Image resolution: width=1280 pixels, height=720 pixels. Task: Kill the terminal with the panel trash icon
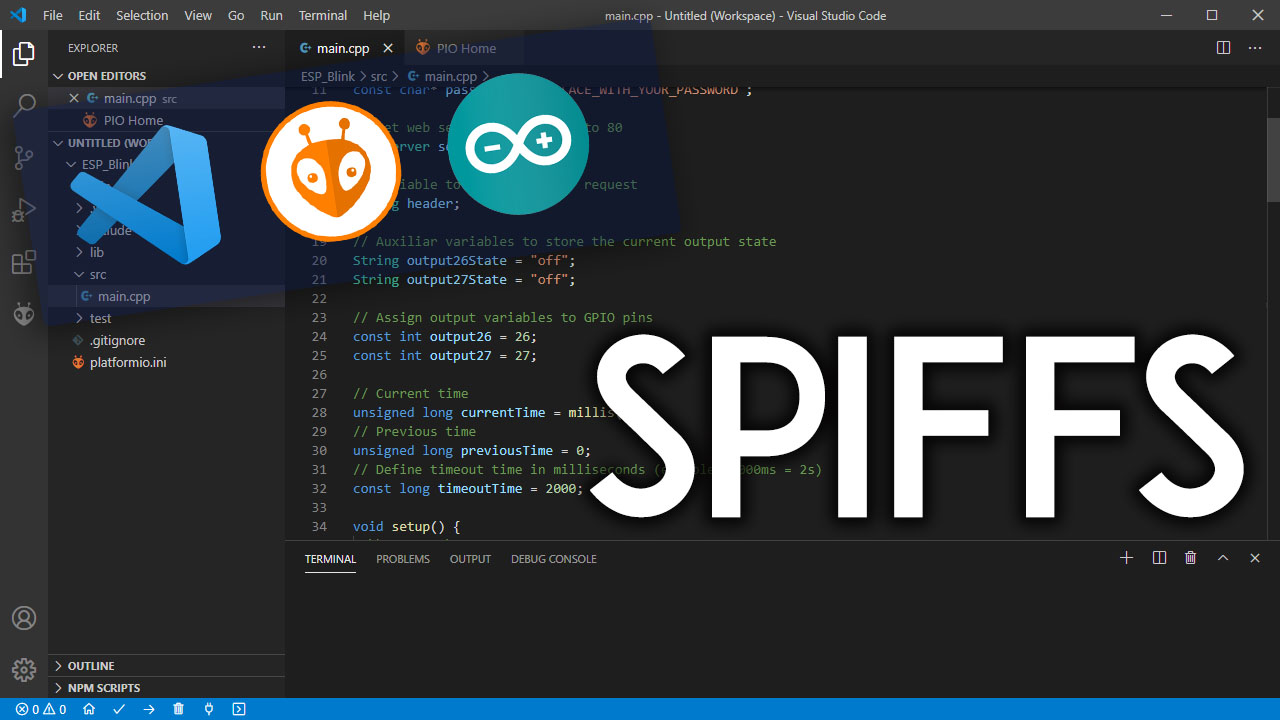tap(1190, 558)
